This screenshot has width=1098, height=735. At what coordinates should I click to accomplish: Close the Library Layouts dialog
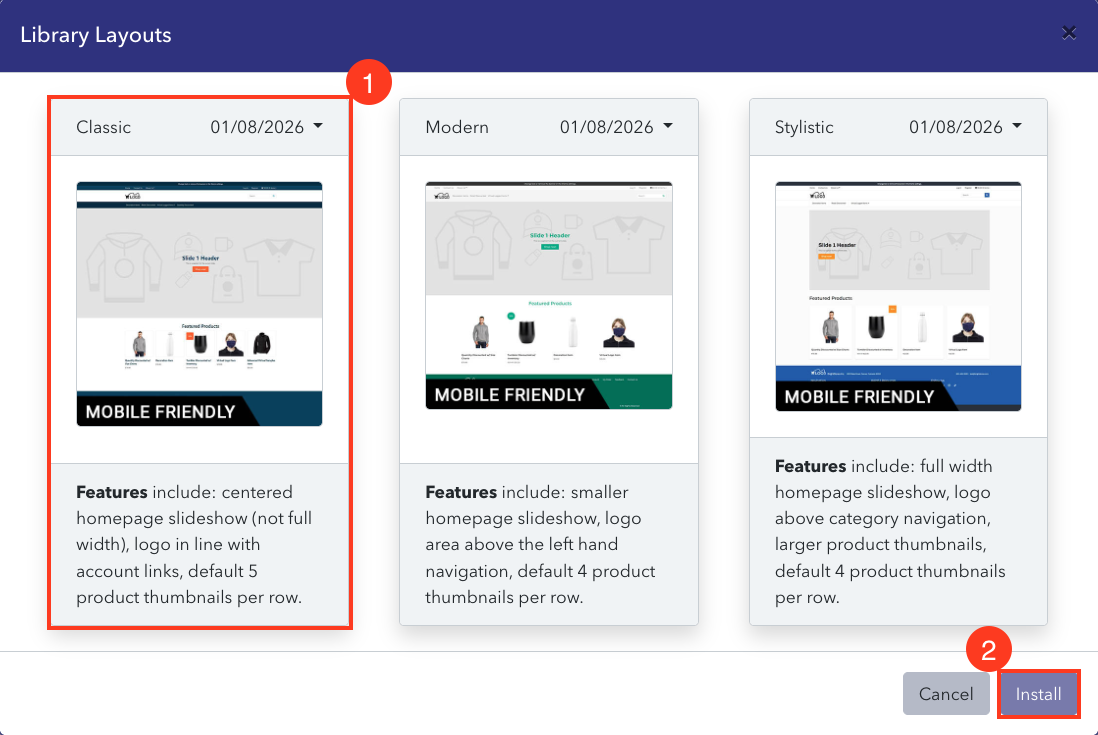click(x=1069, y=33)
